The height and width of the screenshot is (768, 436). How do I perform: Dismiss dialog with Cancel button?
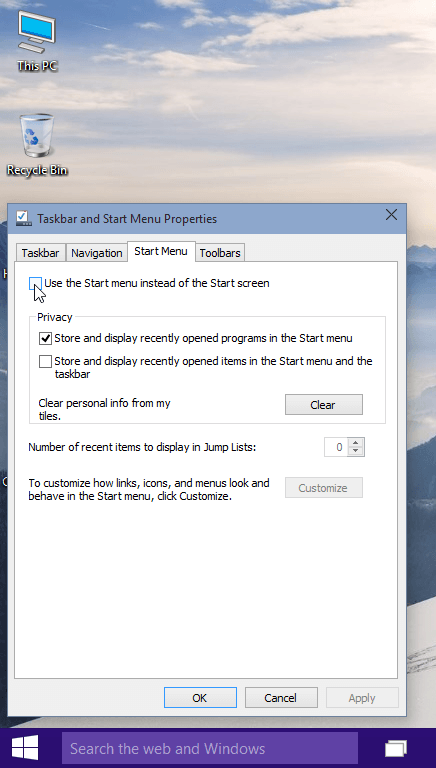pos(281,698)
